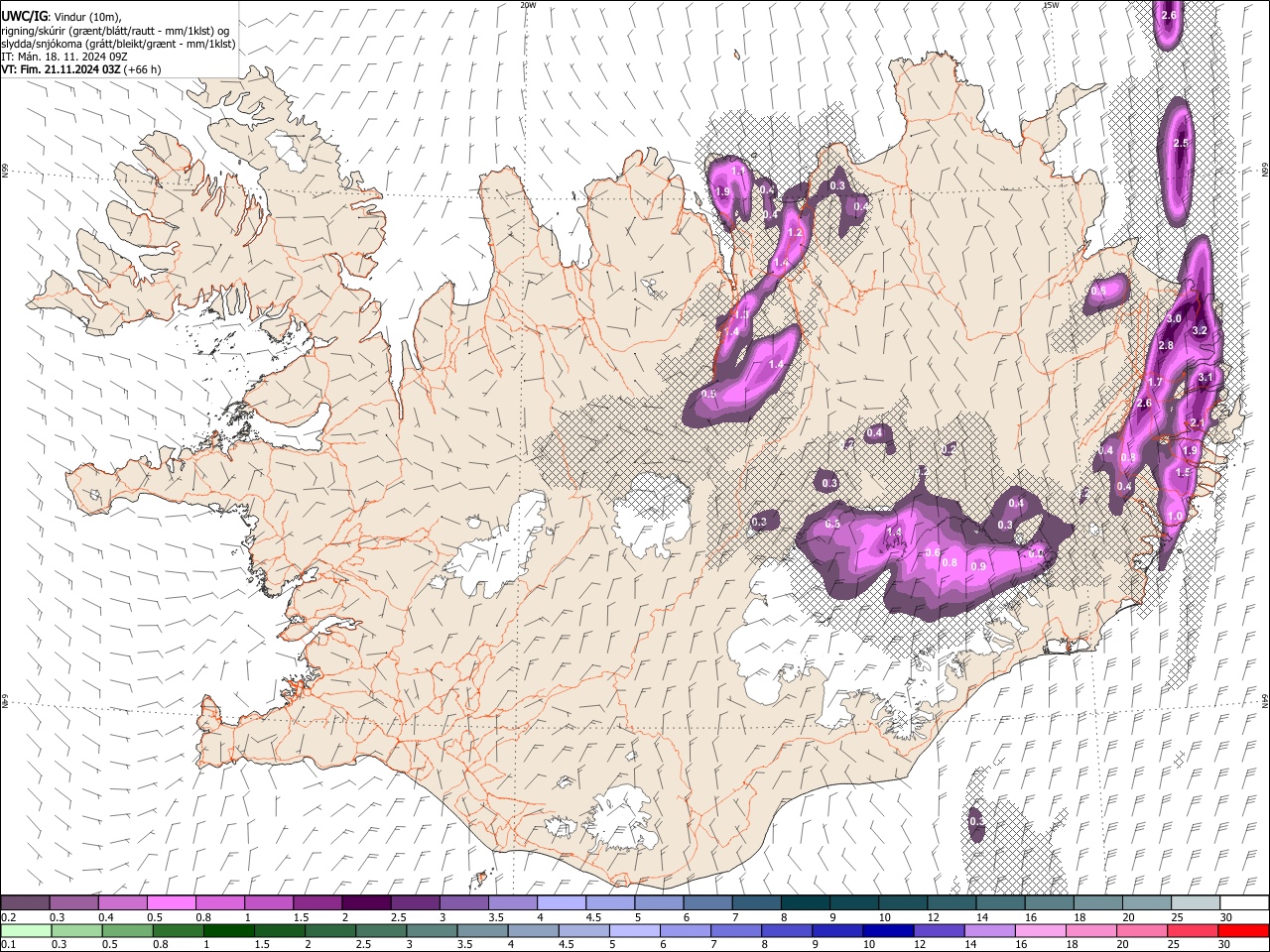The height and width of the screenshot is (952, 1270).
Task: Click the 3.1 snowfall value in the east band
Action: pos(1206,378)
